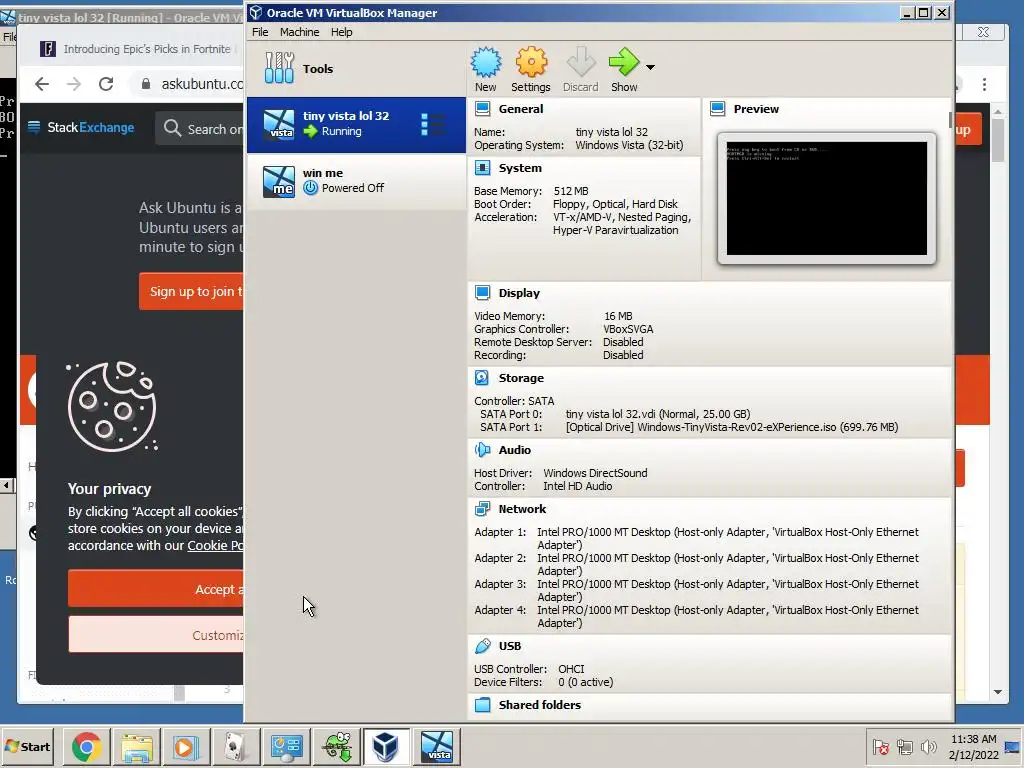Open the USB settings heading
Screen dimensions: 1024x768
click(x=510, y=646)
